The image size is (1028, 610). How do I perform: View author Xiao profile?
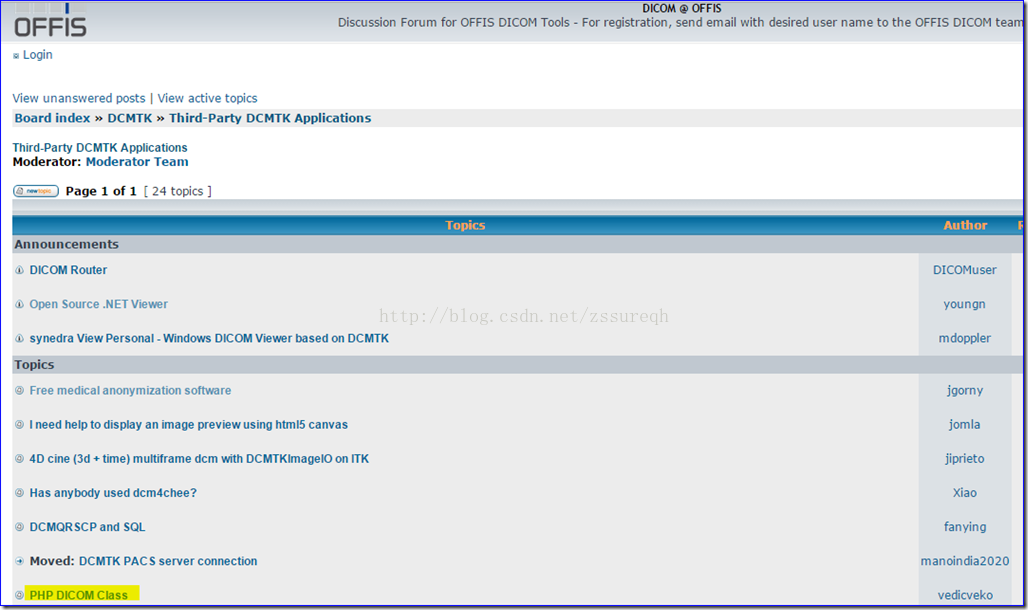(x=964, y=493)
